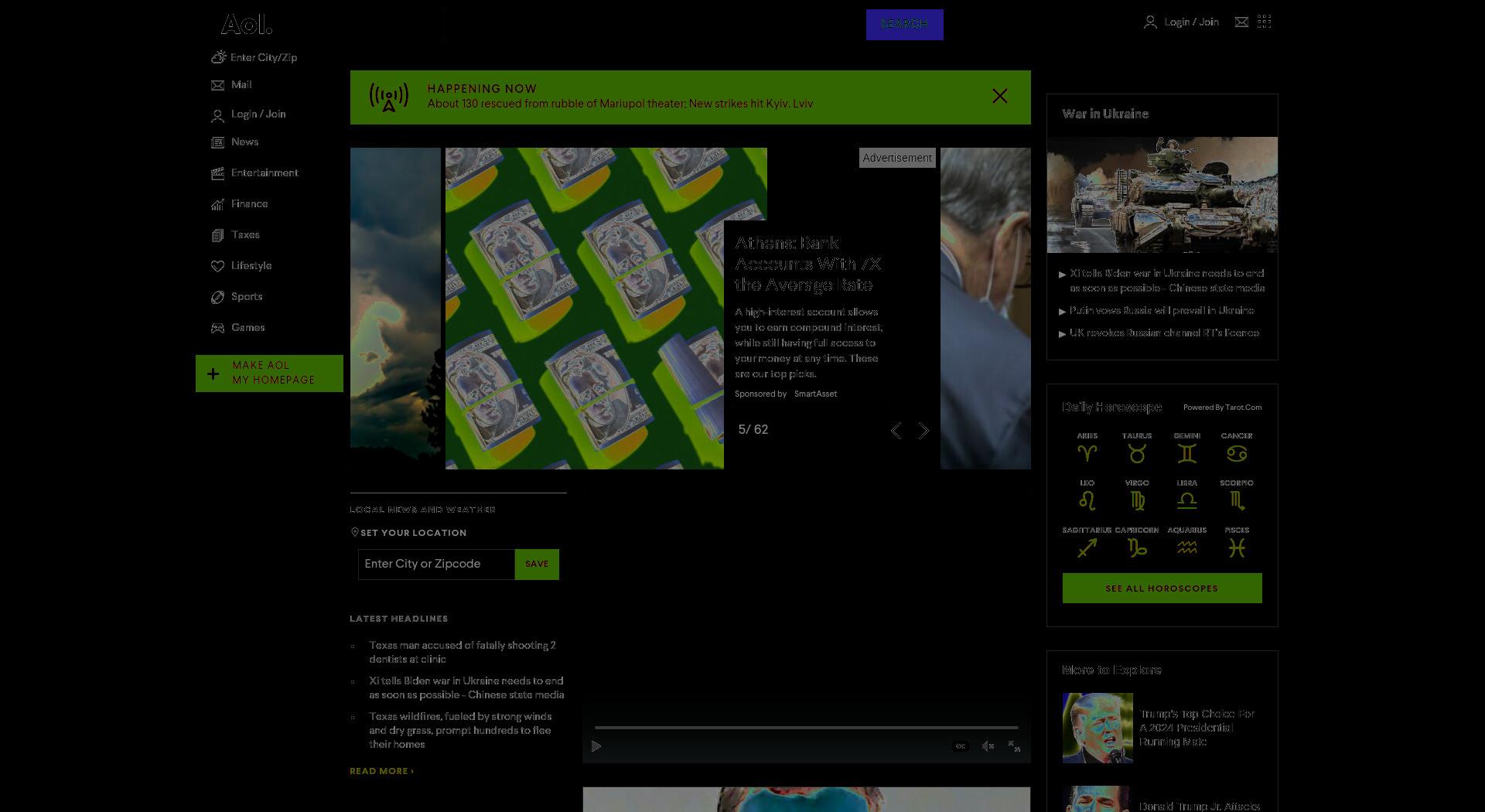
Task: Click the Sports football icon
Action: click(x=218, y=297)
